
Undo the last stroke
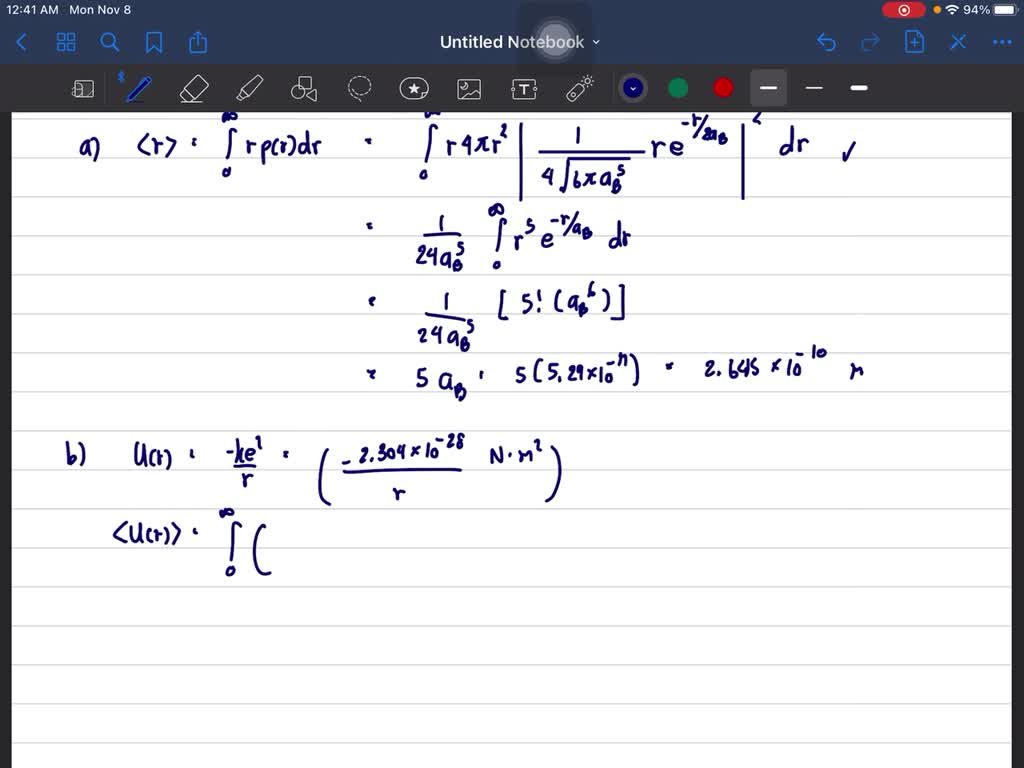pyautogui.click(x=826, y=42)
